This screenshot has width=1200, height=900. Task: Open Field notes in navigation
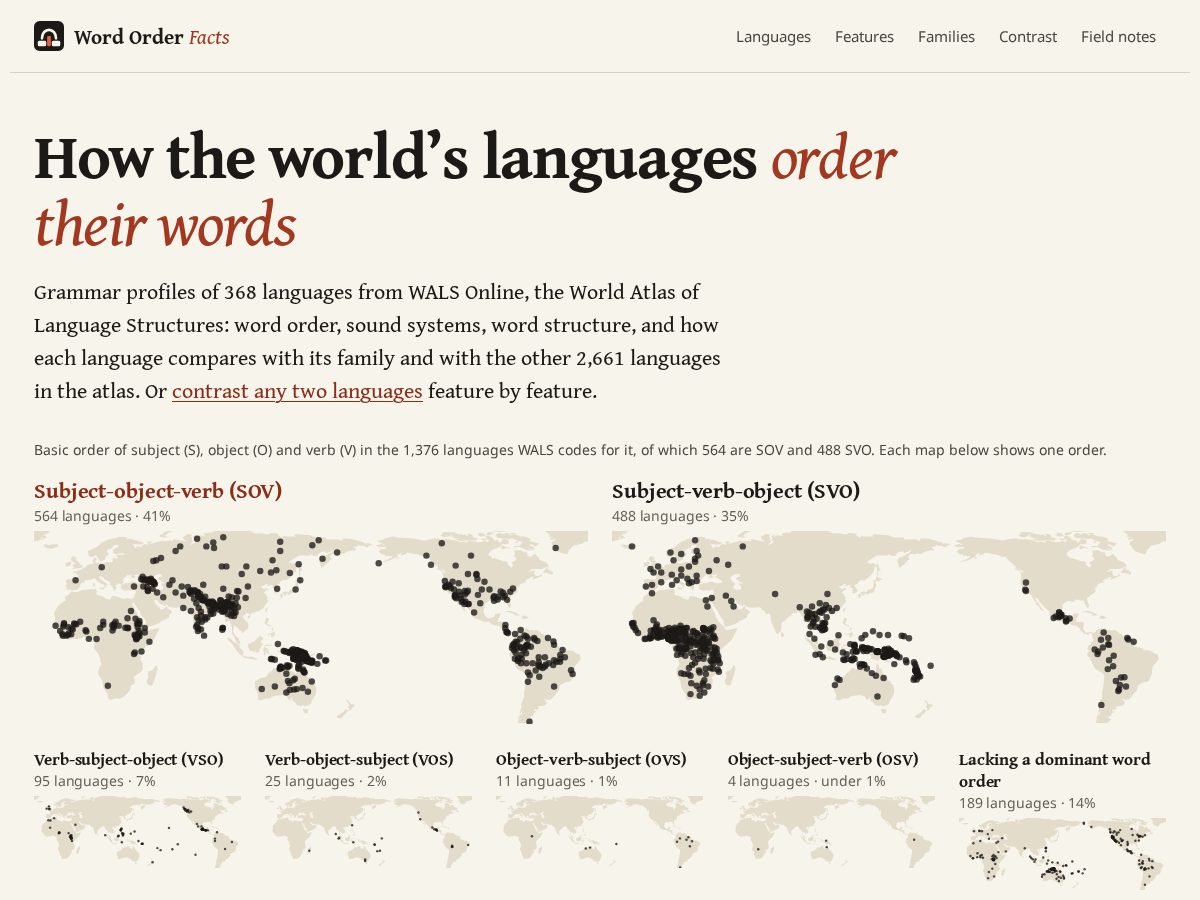[1118, 37]
